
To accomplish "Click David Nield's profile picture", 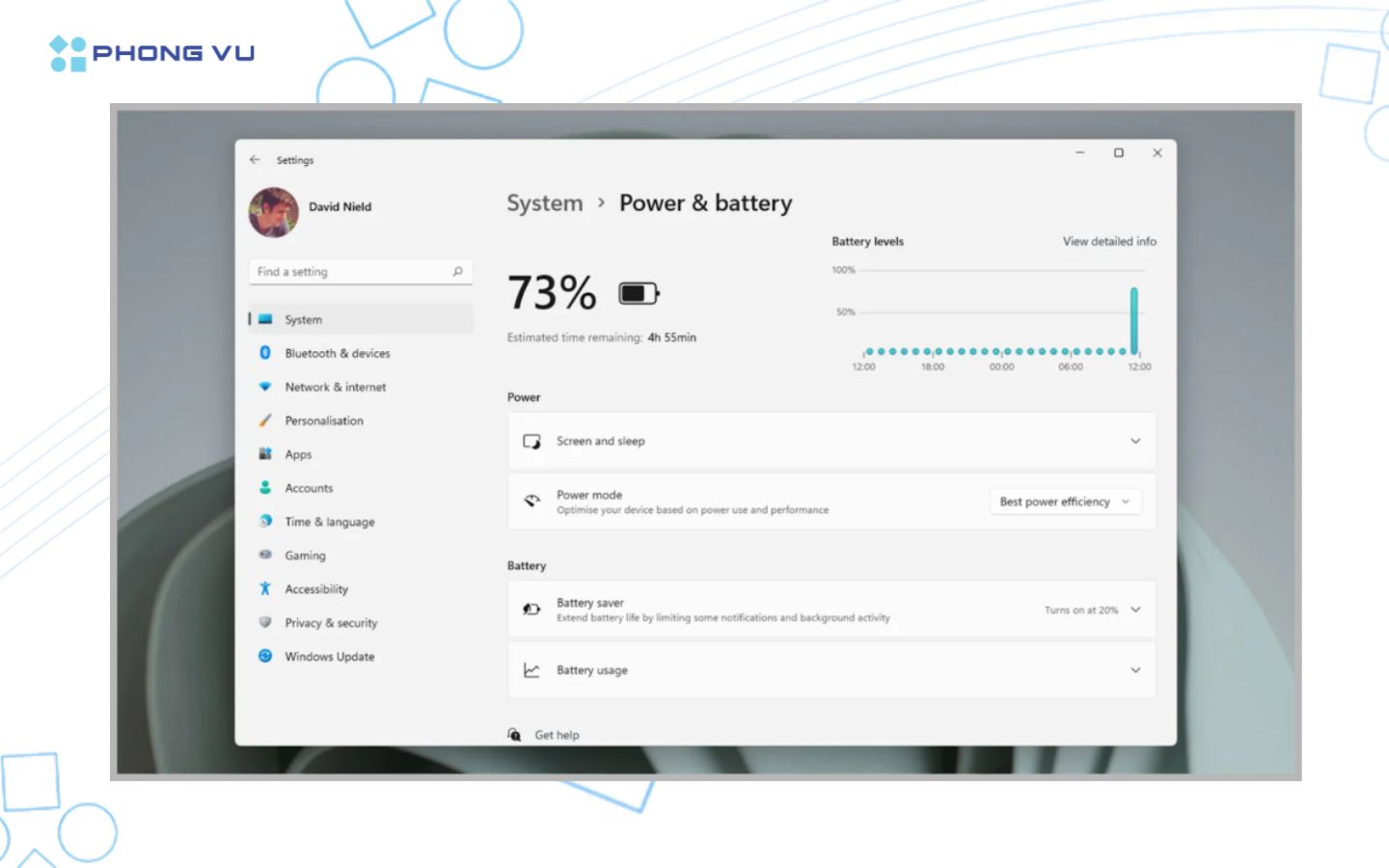I will coord(273,212).
